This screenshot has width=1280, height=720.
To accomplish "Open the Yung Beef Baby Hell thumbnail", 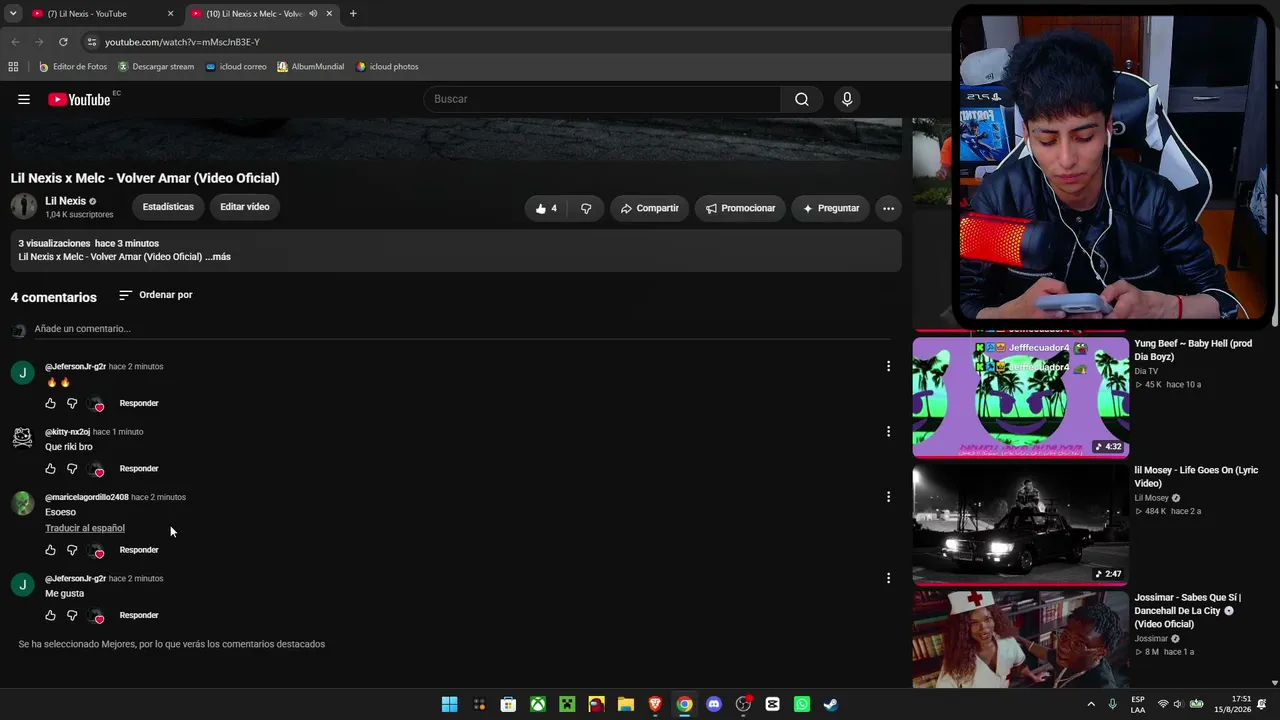I will coord(1021,397).
